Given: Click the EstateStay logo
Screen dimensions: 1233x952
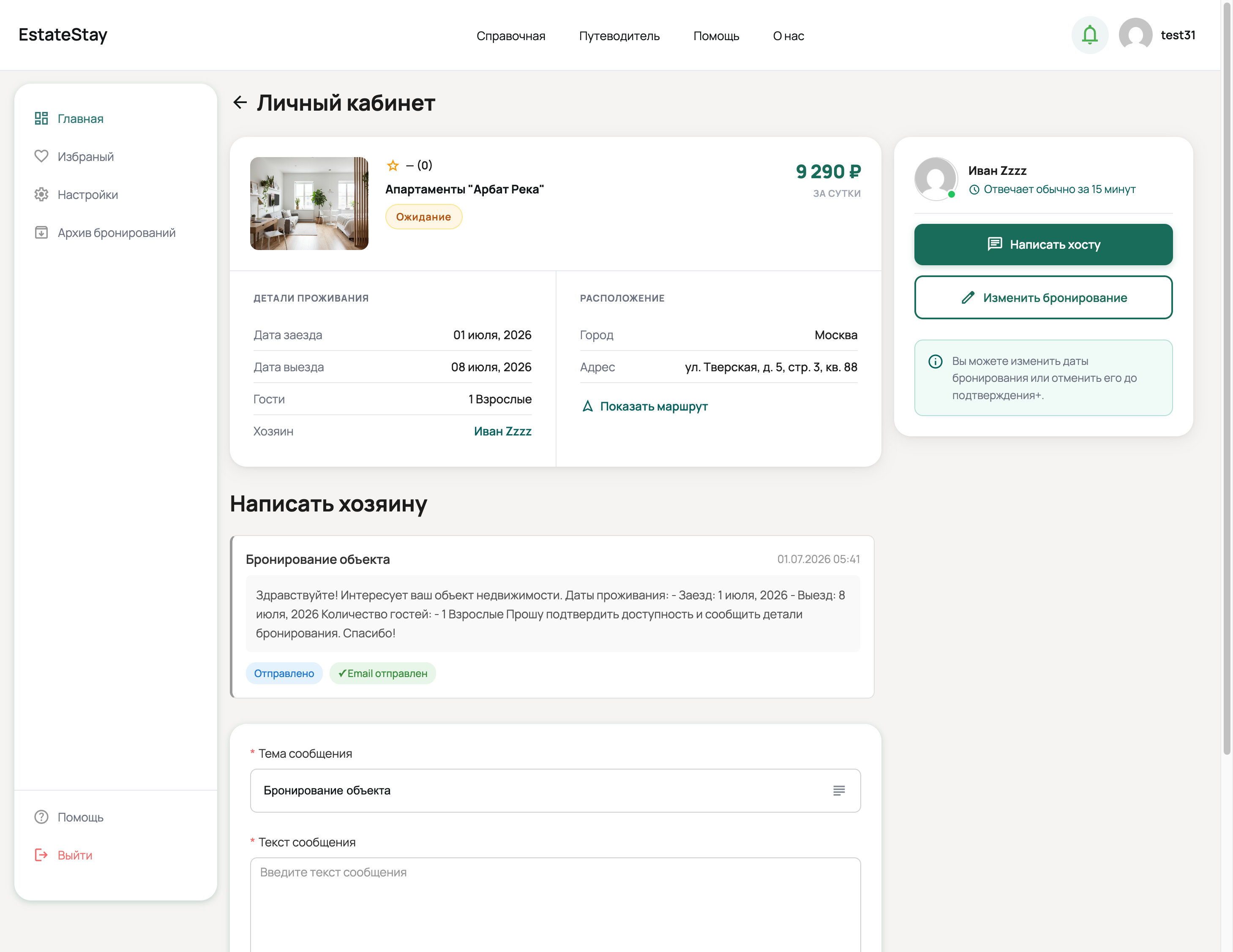Looking at the screenshot, I should click(63, 35).
